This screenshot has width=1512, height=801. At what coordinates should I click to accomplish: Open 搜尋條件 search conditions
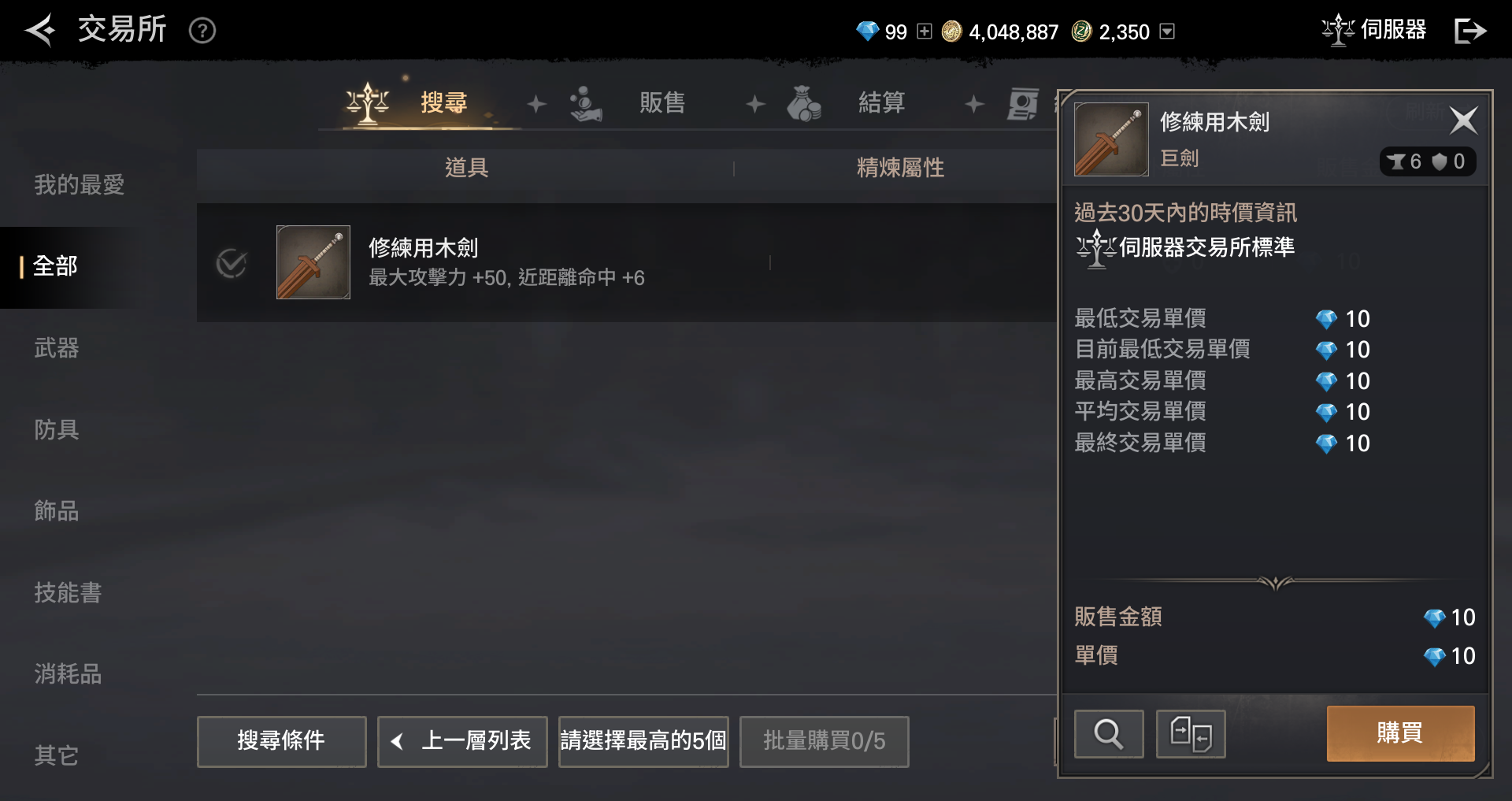tap(281, 741)
